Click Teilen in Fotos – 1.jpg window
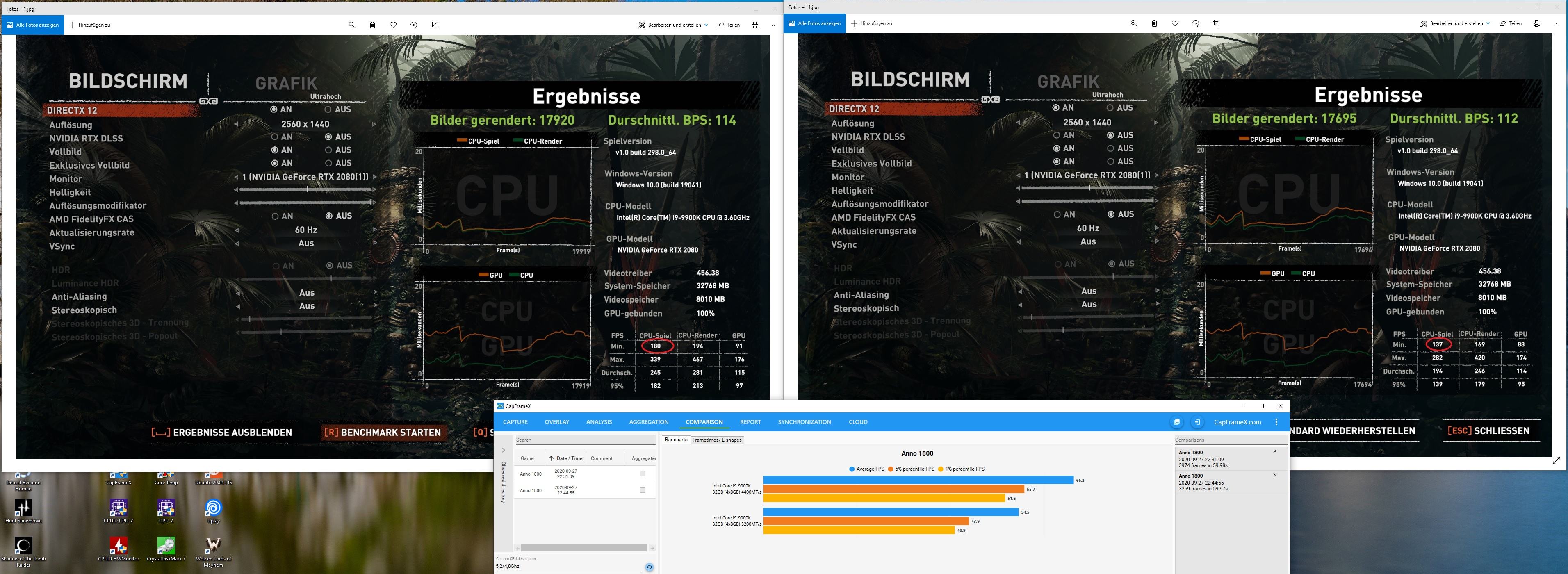1568x574 pixels. click(x=729, y=25)
